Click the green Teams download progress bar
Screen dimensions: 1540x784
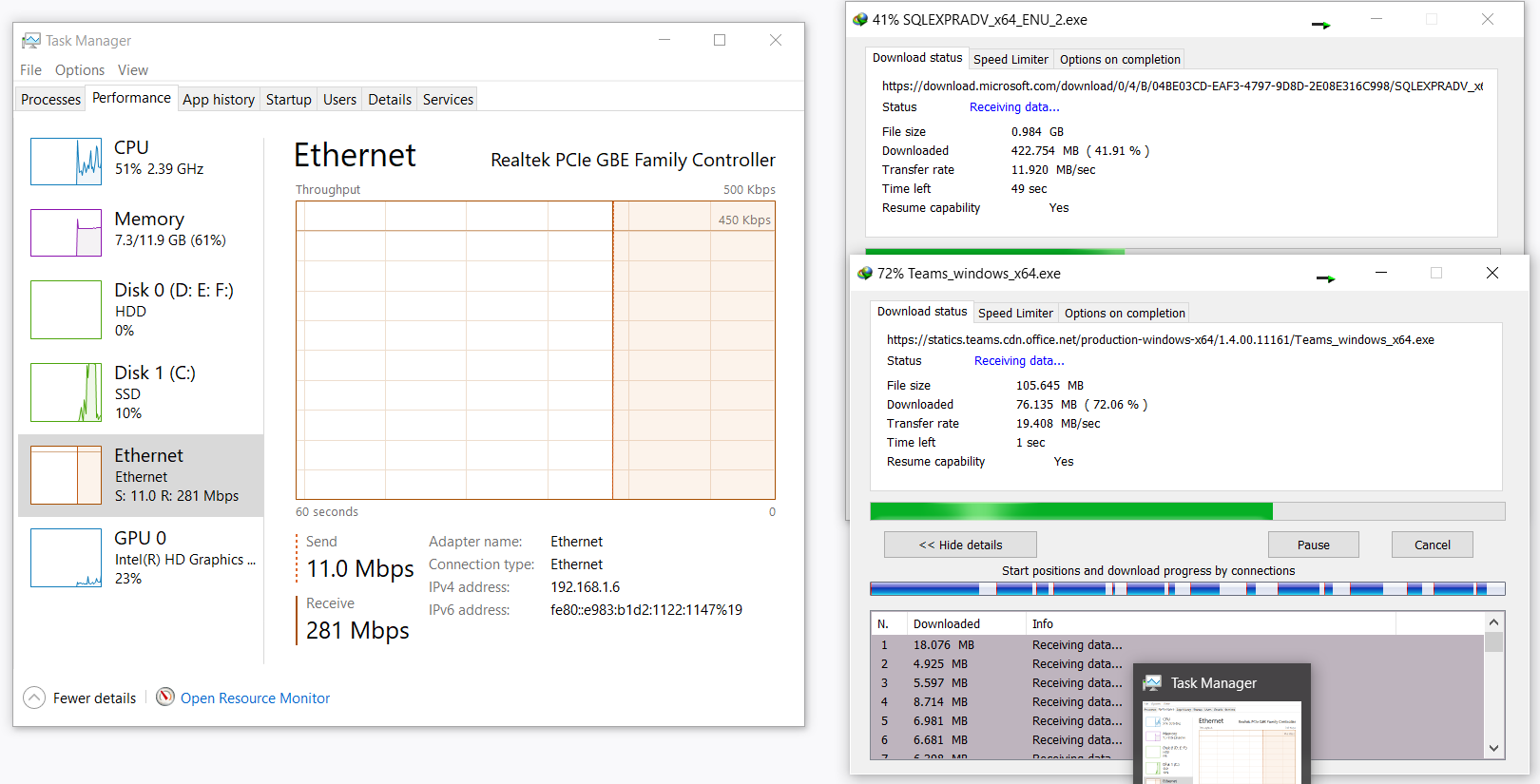point(1187,511)
